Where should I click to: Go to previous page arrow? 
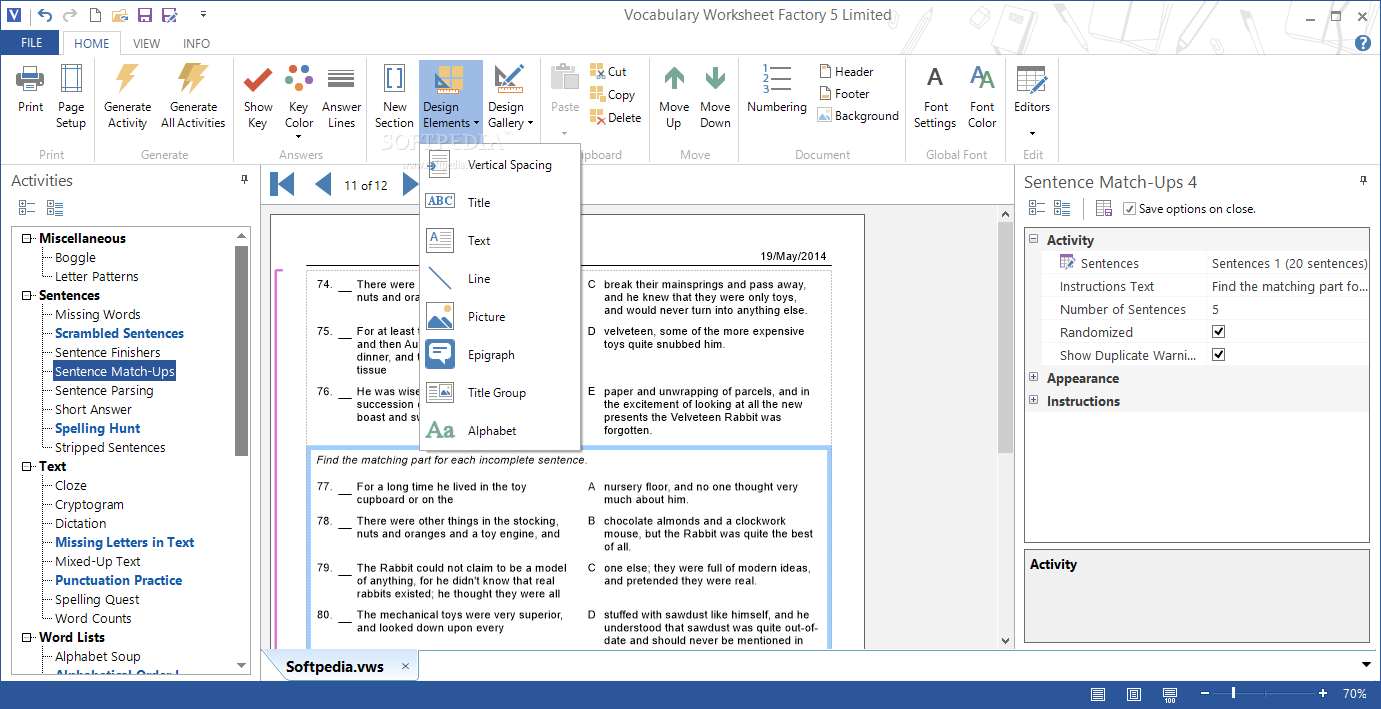(x=323, y=184)
